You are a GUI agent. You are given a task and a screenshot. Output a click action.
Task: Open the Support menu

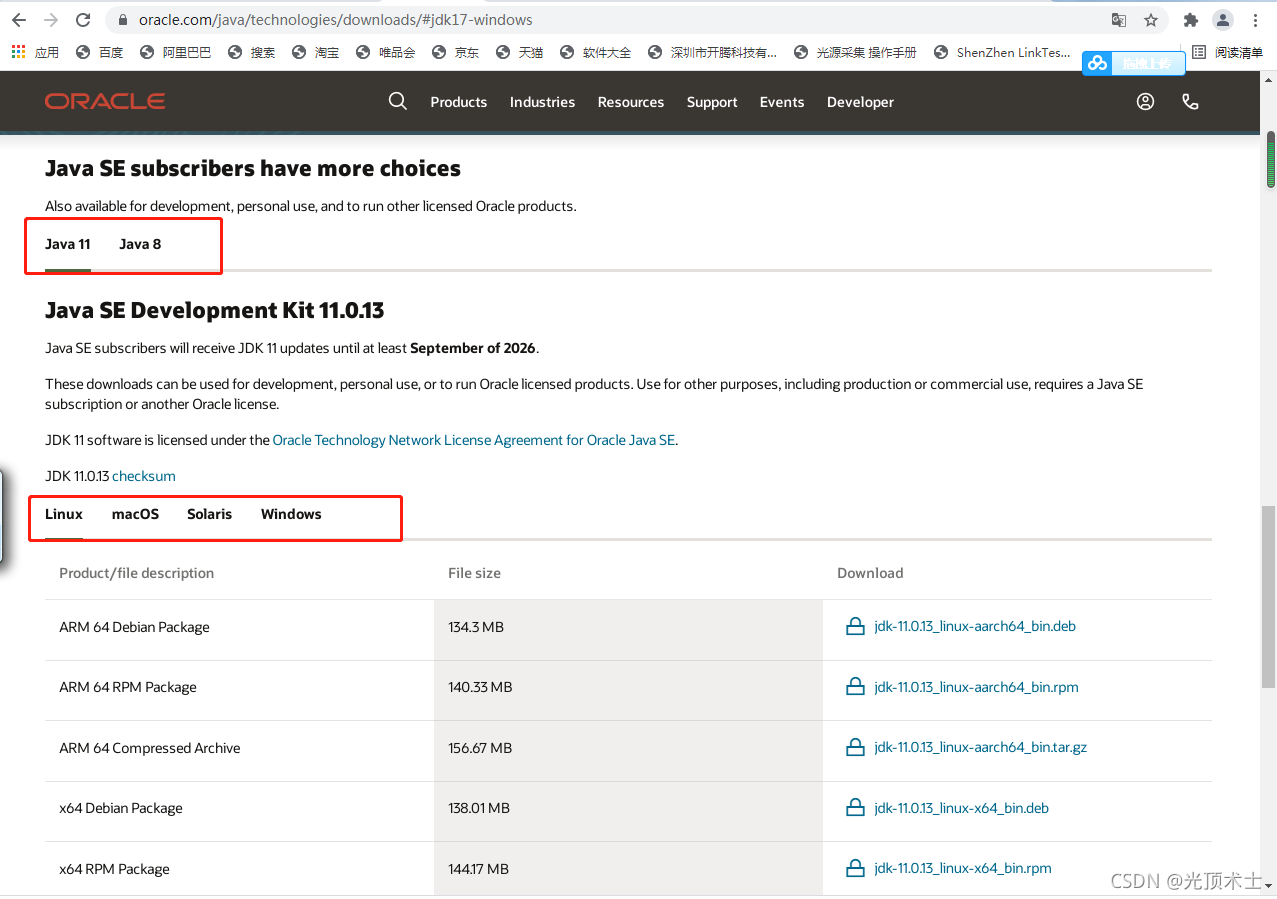click(x=712, y=102)
